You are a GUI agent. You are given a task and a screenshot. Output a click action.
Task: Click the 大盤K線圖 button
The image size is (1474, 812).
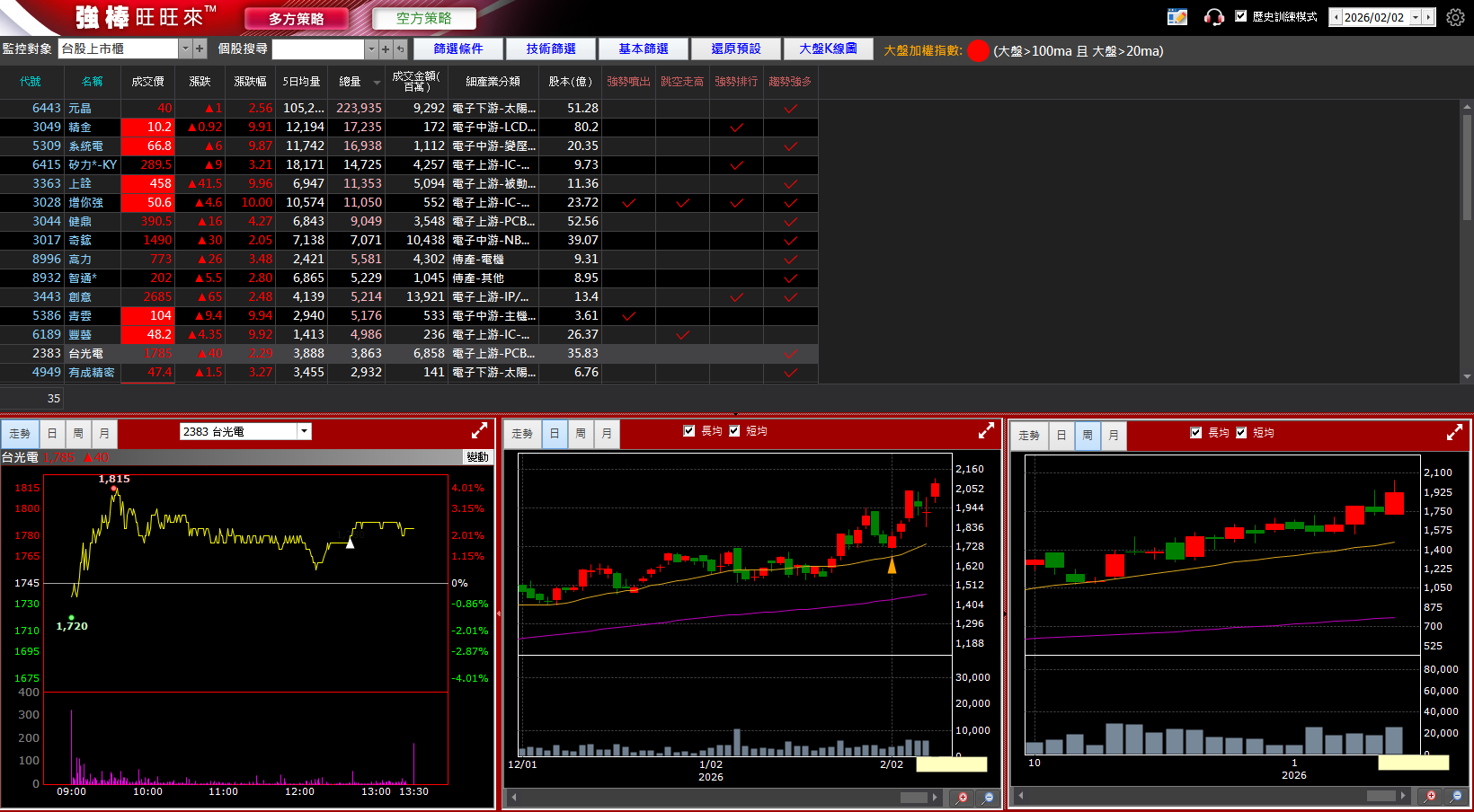[x=828, y=49]
